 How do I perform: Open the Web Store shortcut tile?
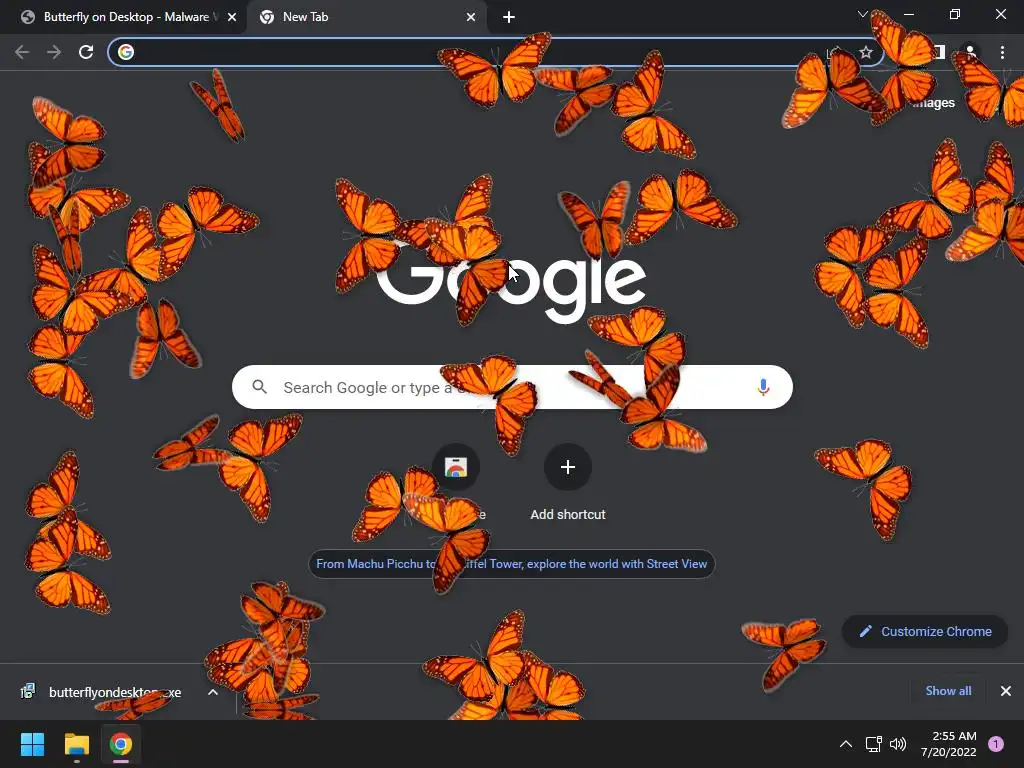tap(456, 467)
